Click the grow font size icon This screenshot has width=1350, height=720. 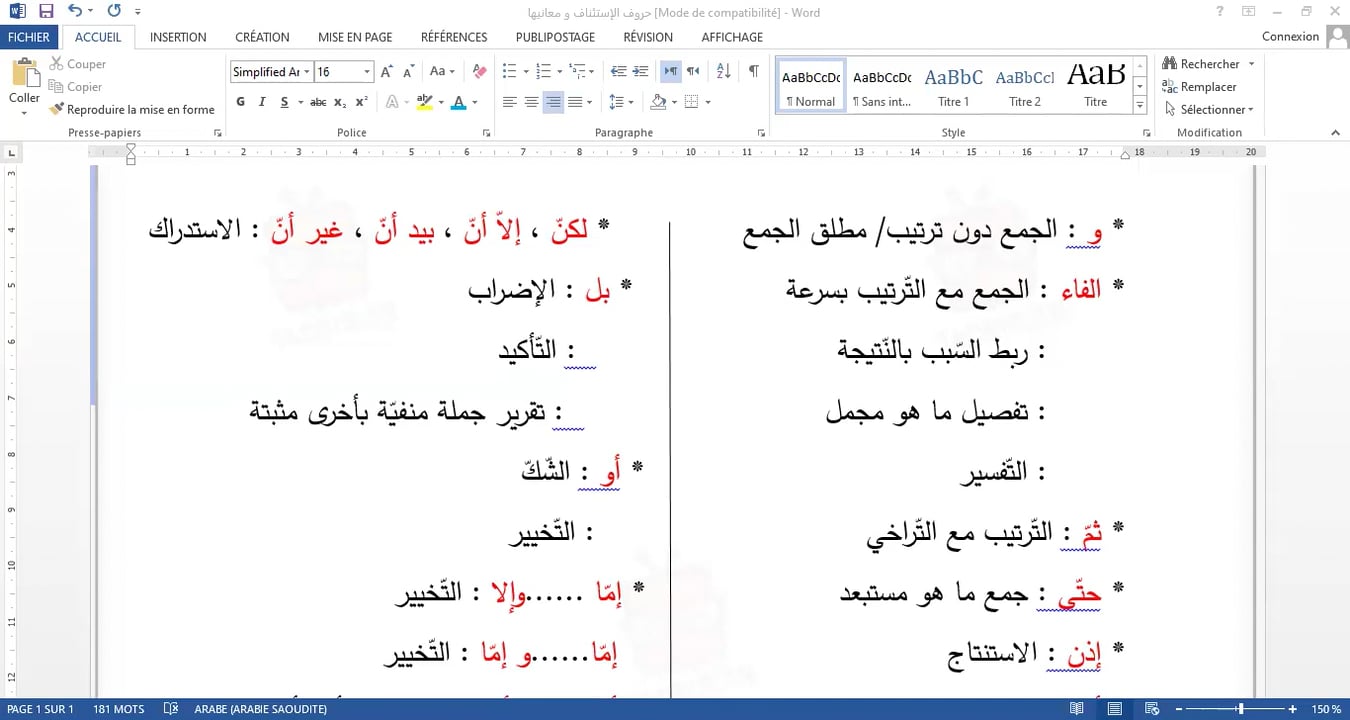coord(386,71)
